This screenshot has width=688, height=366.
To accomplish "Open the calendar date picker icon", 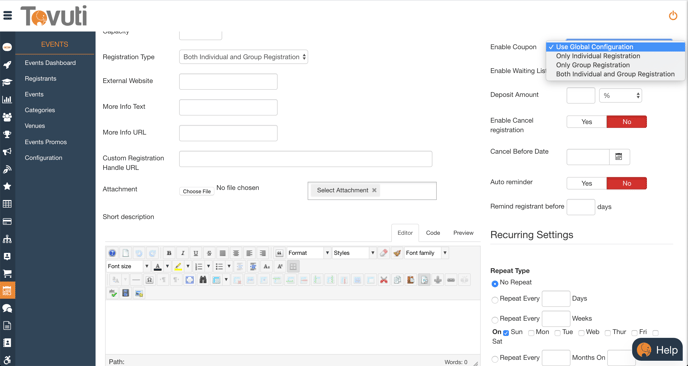I will tap(619, 157).
